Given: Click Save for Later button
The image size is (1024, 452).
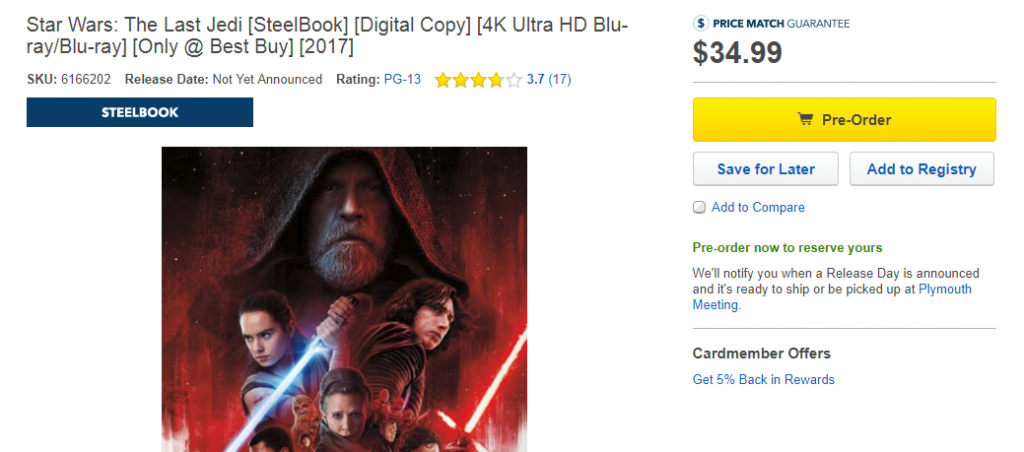Looking at the screenshot, I should (x=765, y=169).
